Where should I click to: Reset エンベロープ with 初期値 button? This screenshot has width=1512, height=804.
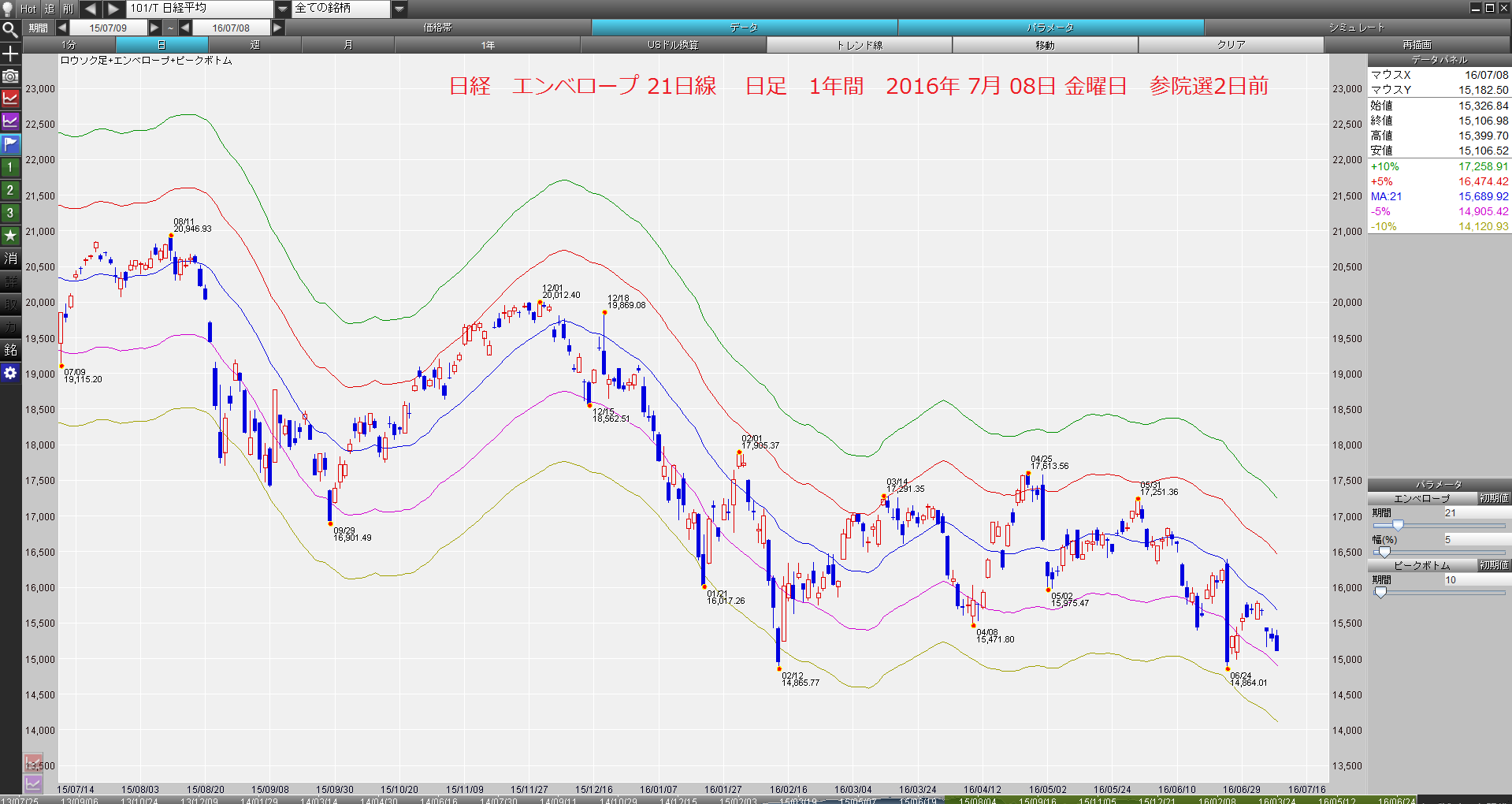[1493, 498]
